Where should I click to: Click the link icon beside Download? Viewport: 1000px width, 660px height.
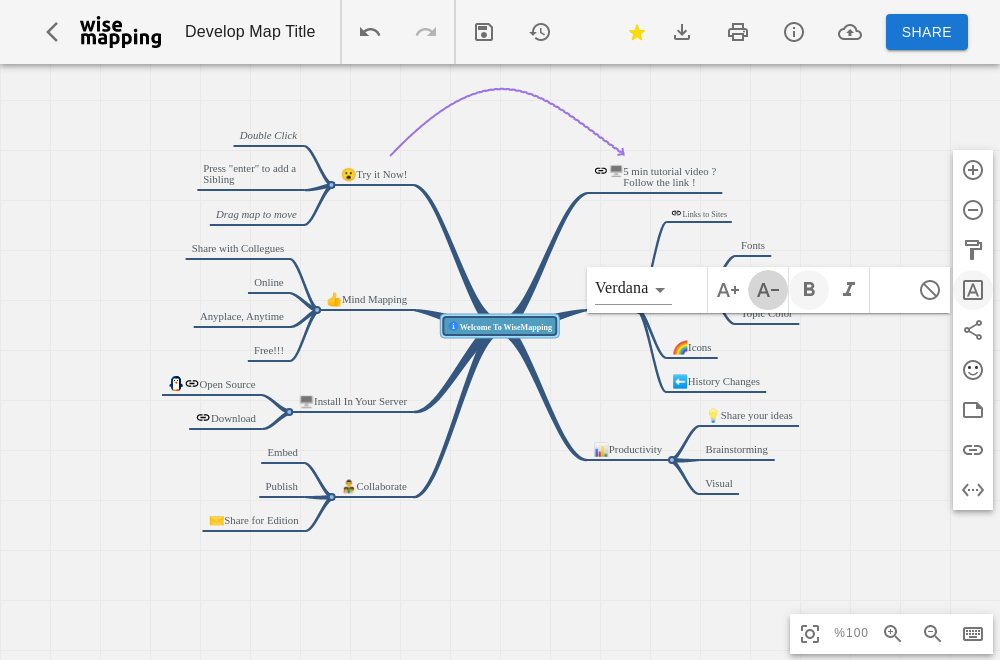click(203, 418)
